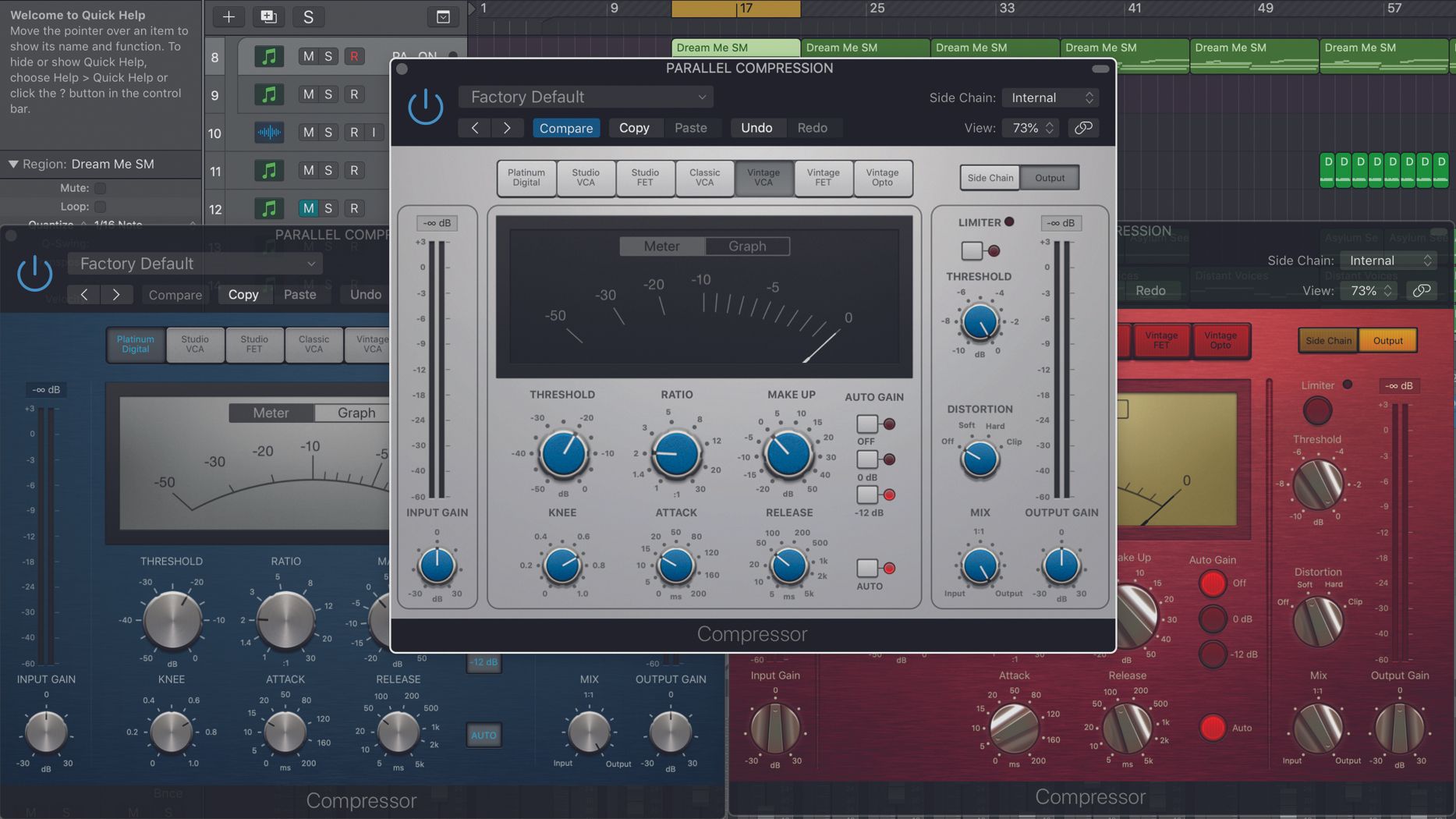Screen dimensions: 1456x819
Task: Go to previous preset in the front Compressor
Action: click(475, 128)
